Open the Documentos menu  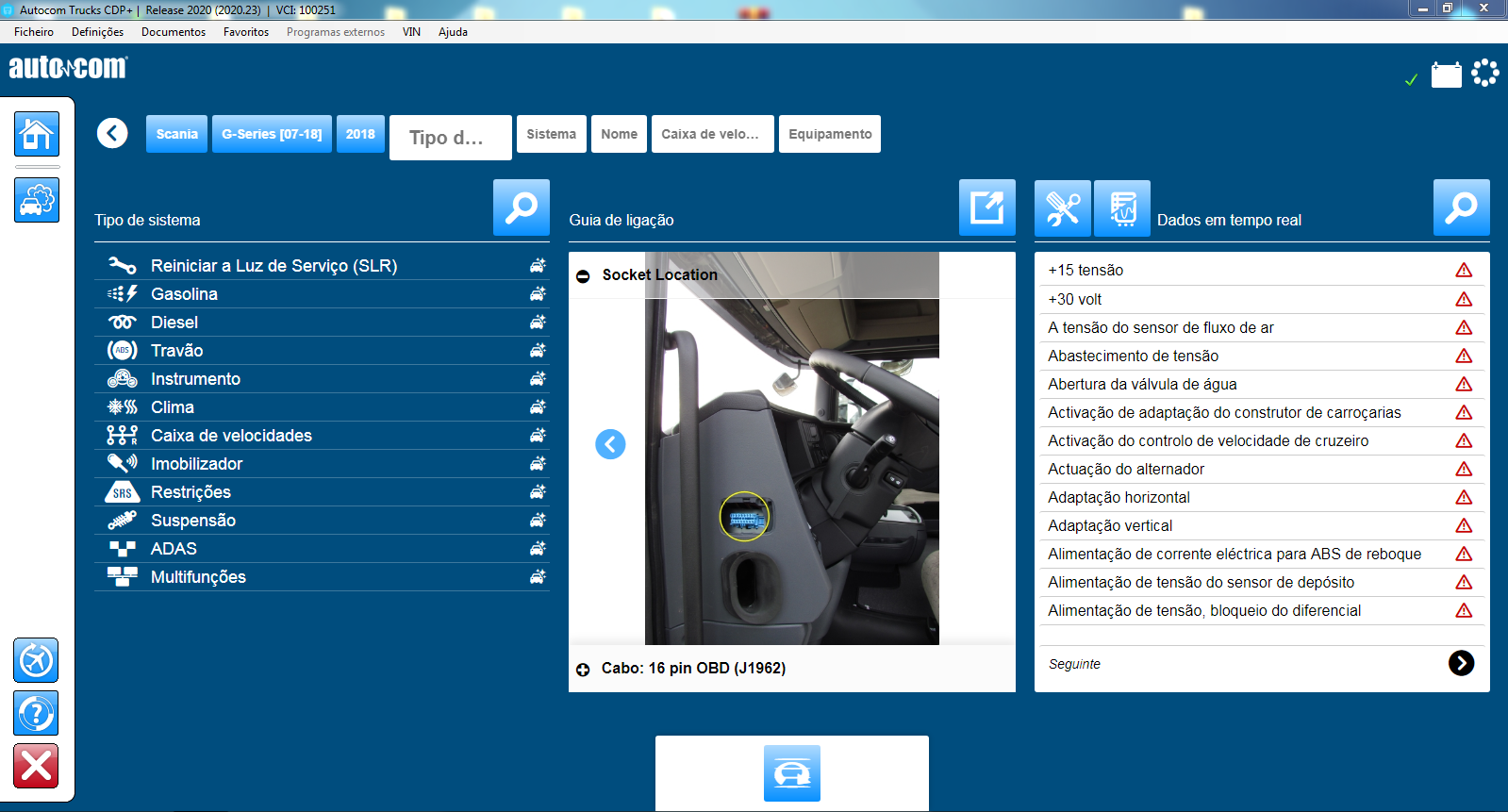[173, 32]
